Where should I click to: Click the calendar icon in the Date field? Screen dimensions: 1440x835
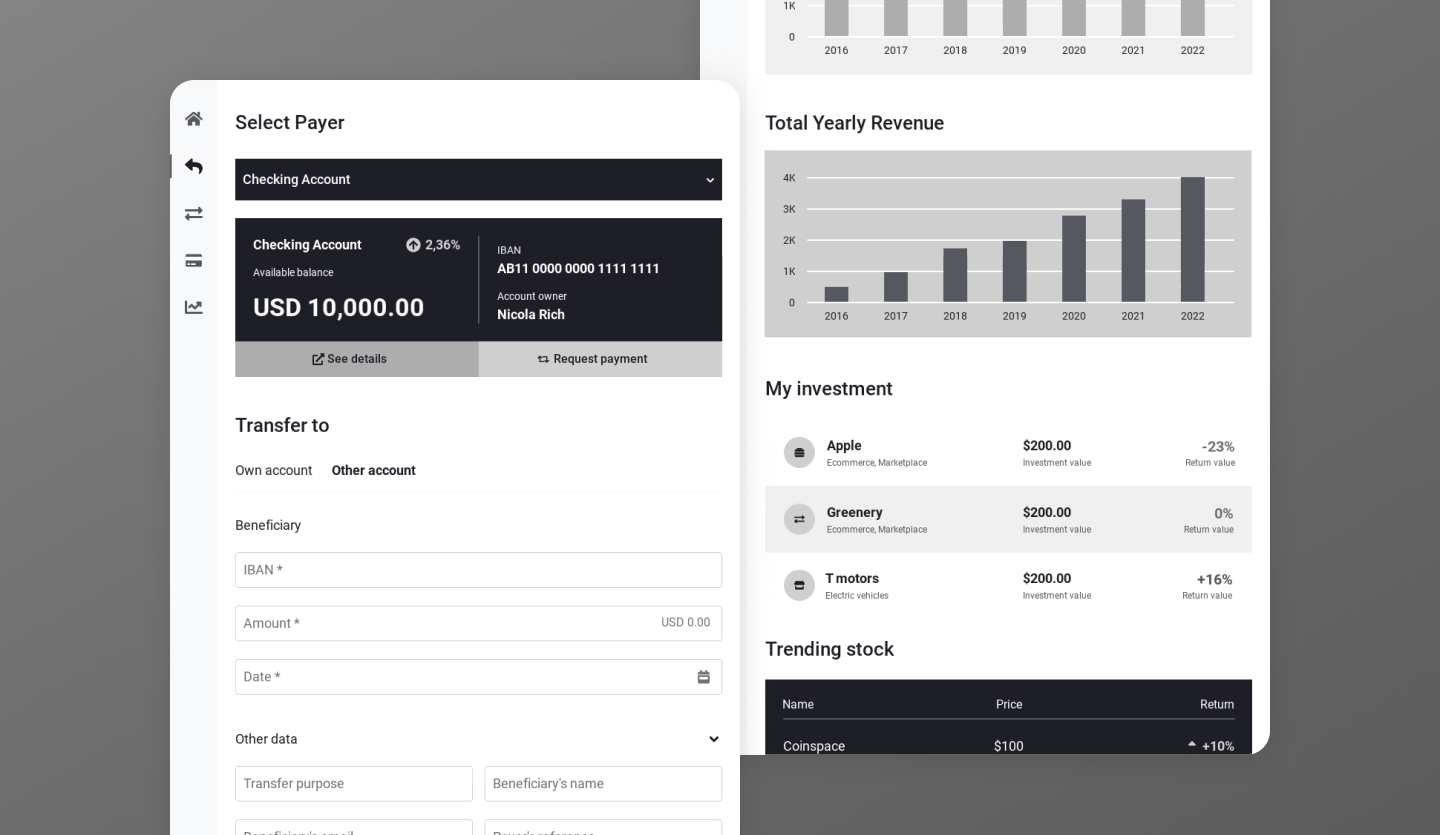pos(704,677)
